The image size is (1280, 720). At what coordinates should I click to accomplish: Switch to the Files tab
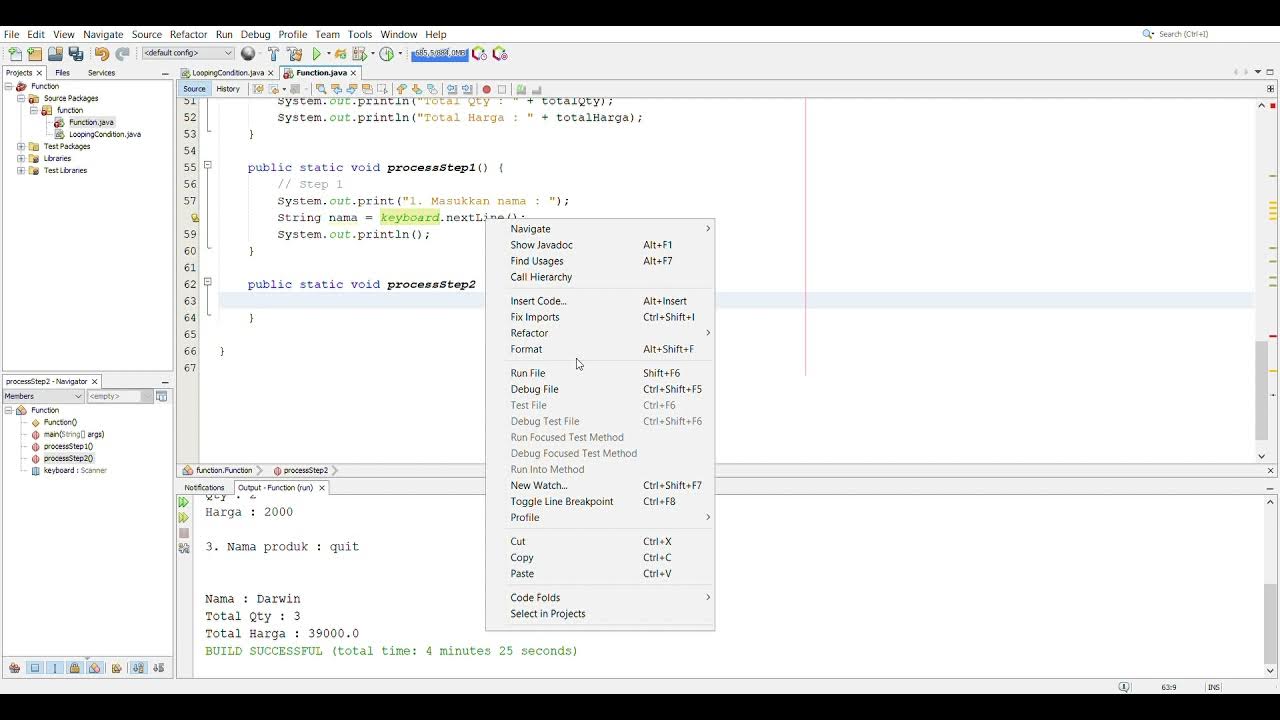pos(62,73)
